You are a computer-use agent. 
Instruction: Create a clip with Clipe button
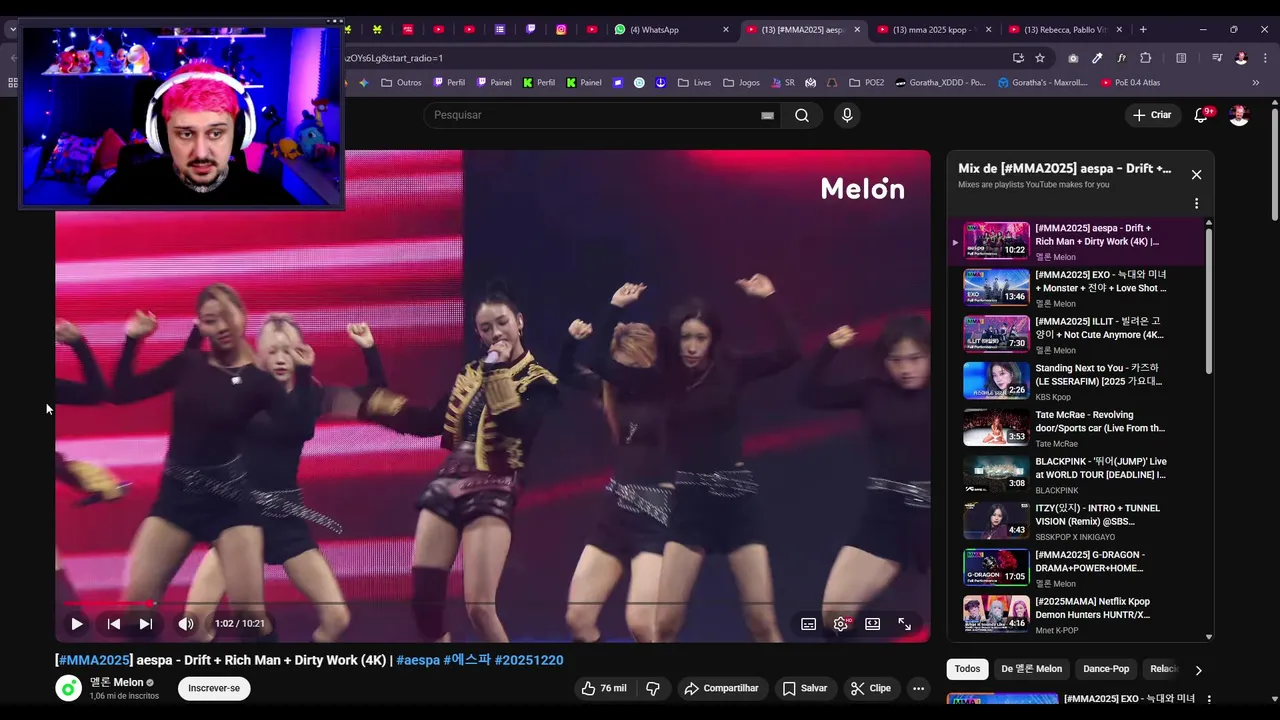(x=870, y=688)
